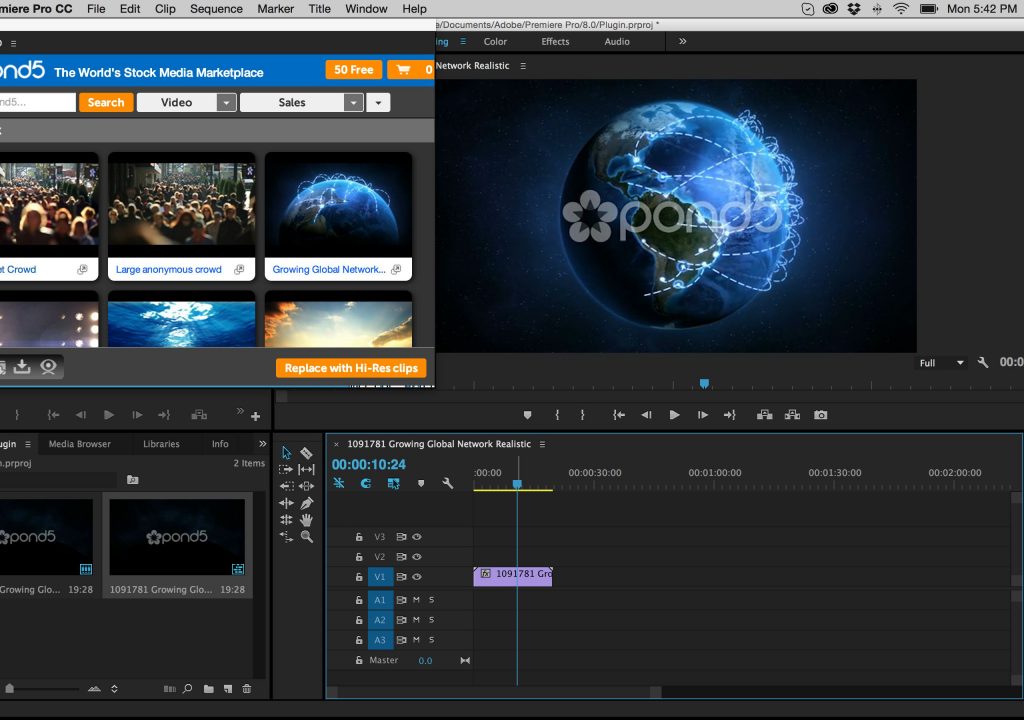Click the Program Monitor playhead marker

(x=704, y=384)
